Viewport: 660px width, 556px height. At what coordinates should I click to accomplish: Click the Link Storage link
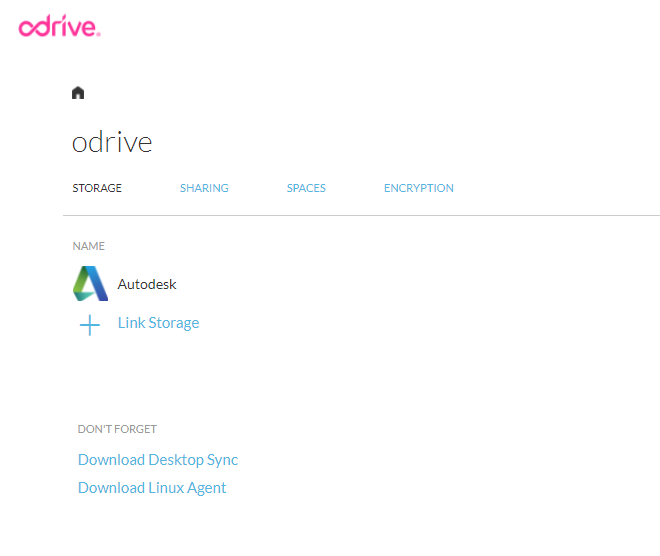click(158, 323)
